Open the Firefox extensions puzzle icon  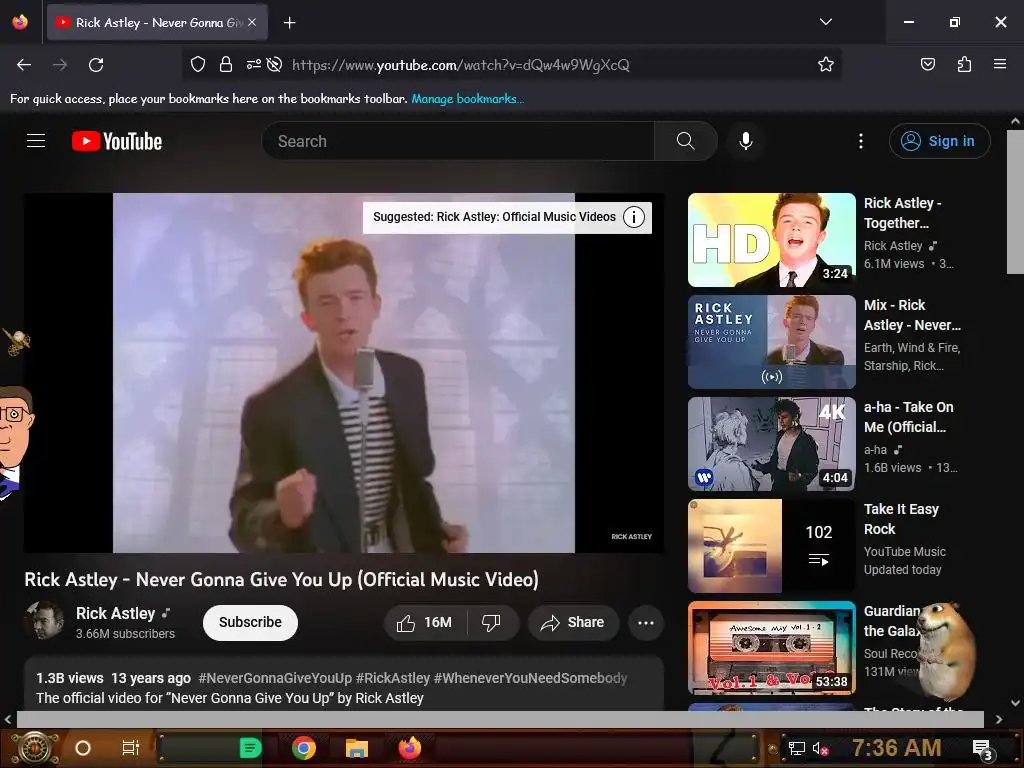point(964,64)
